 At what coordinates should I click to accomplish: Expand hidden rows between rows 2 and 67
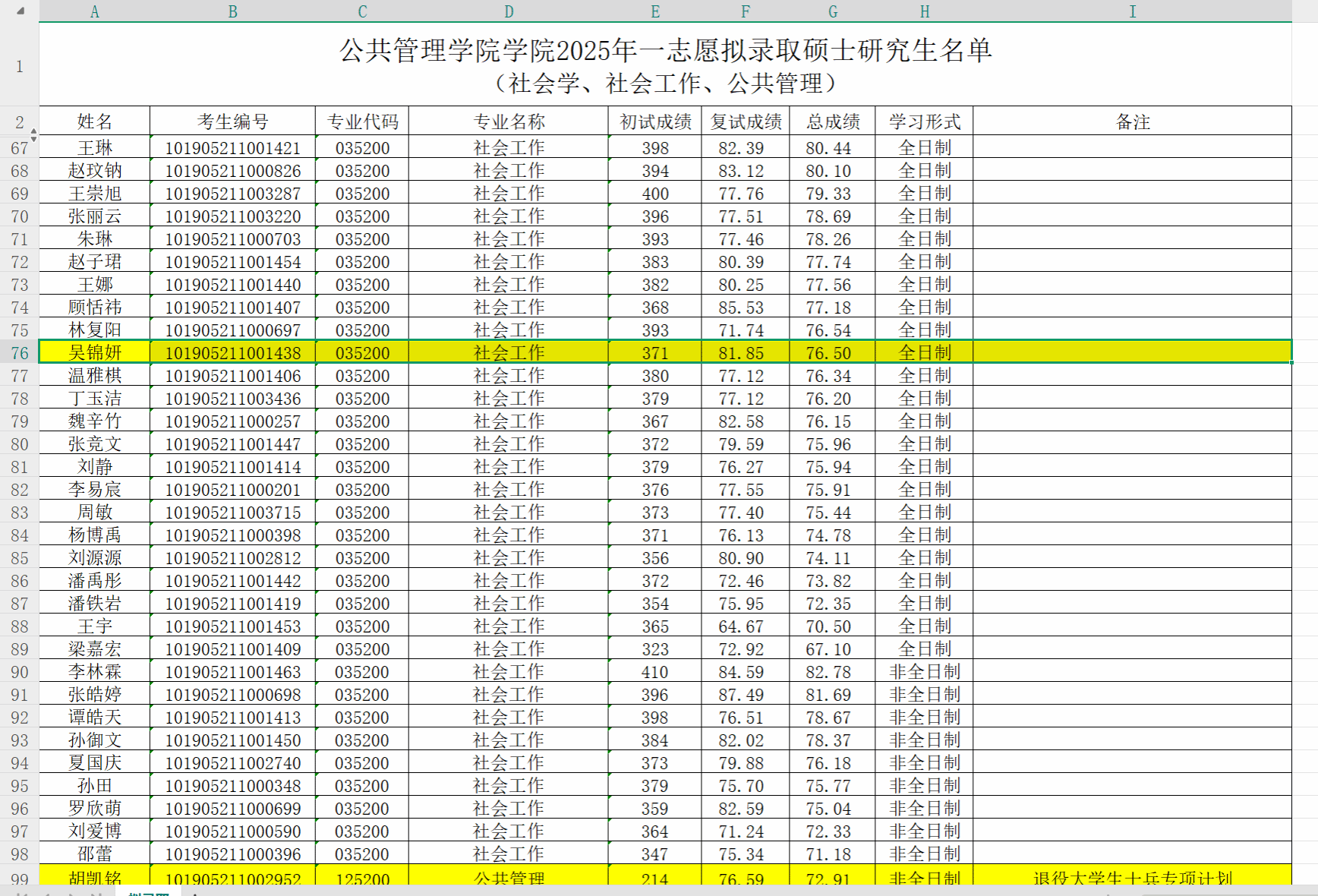[34, 135]
